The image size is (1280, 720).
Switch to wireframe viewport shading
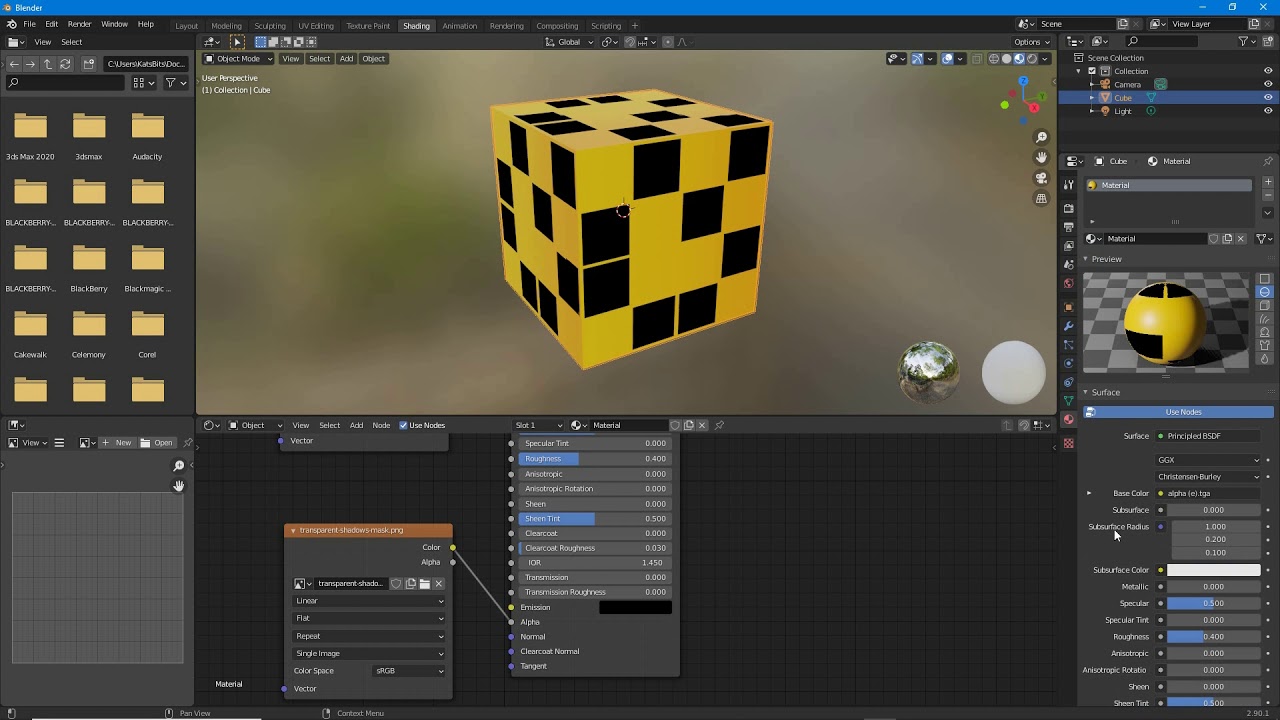[x=993, y=59]
